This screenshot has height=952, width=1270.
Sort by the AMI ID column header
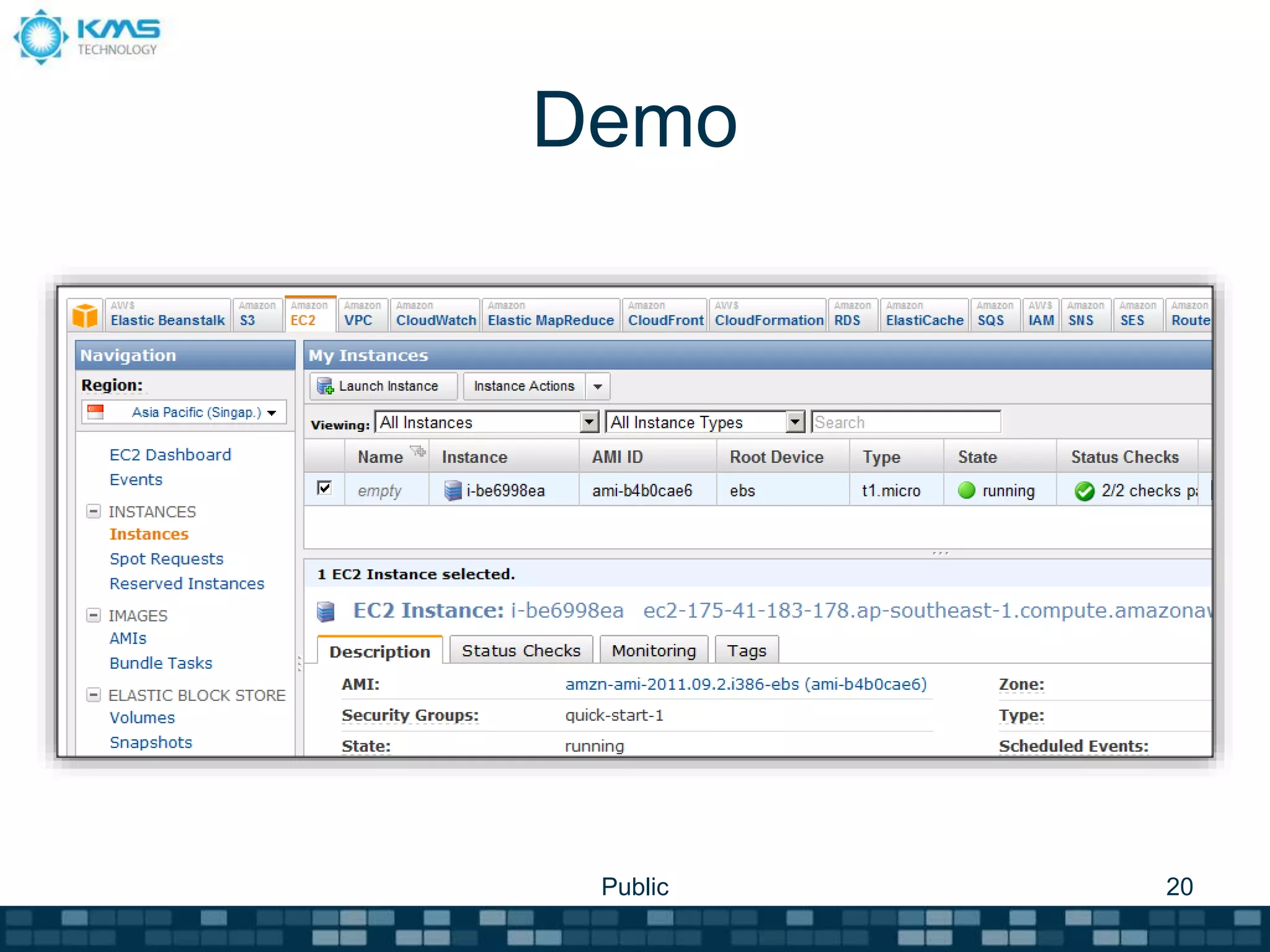click(x=647, y=457)
